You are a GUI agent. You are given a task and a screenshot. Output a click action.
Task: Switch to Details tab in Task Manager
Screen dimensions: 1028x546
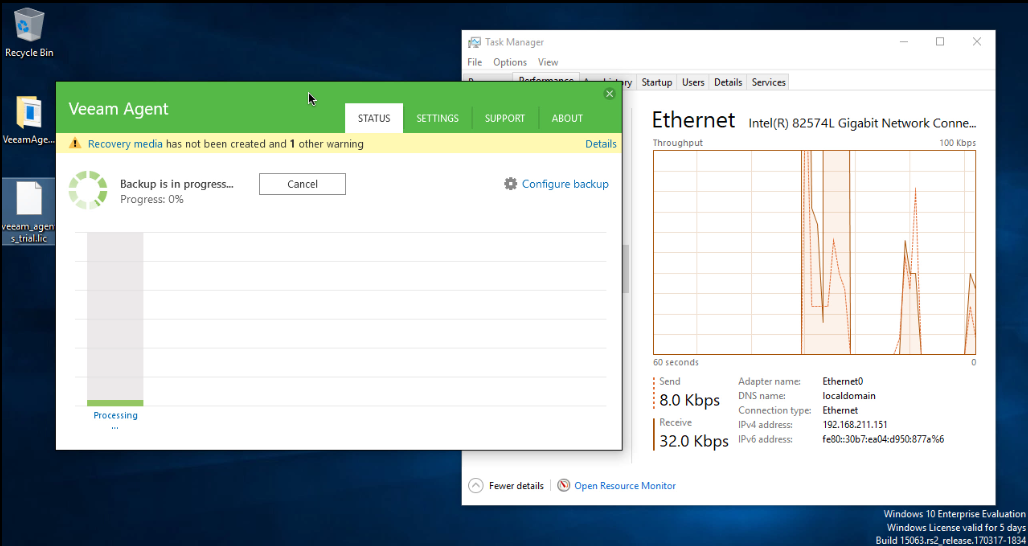(x=728, y=82)
